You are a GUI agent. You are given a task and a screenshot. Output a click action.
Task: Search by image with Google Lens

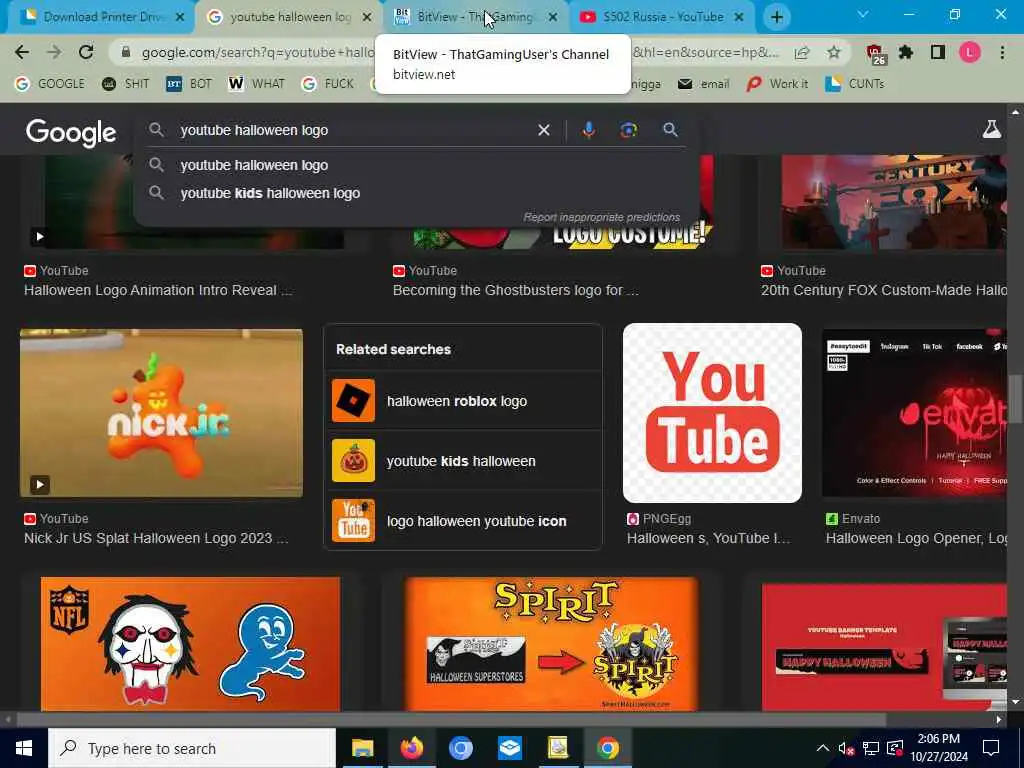tap(628, 130)
